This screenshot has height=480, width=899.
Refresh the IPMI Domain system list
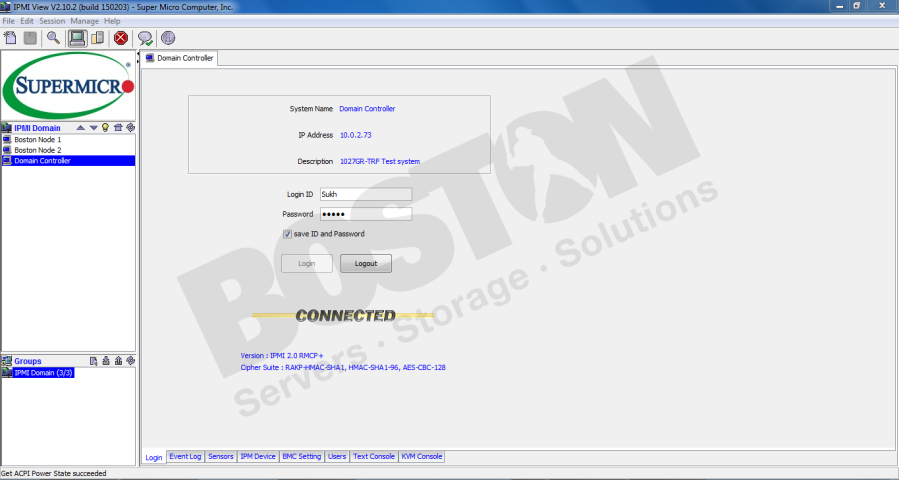pyautogui.click(x=130, y=127)
